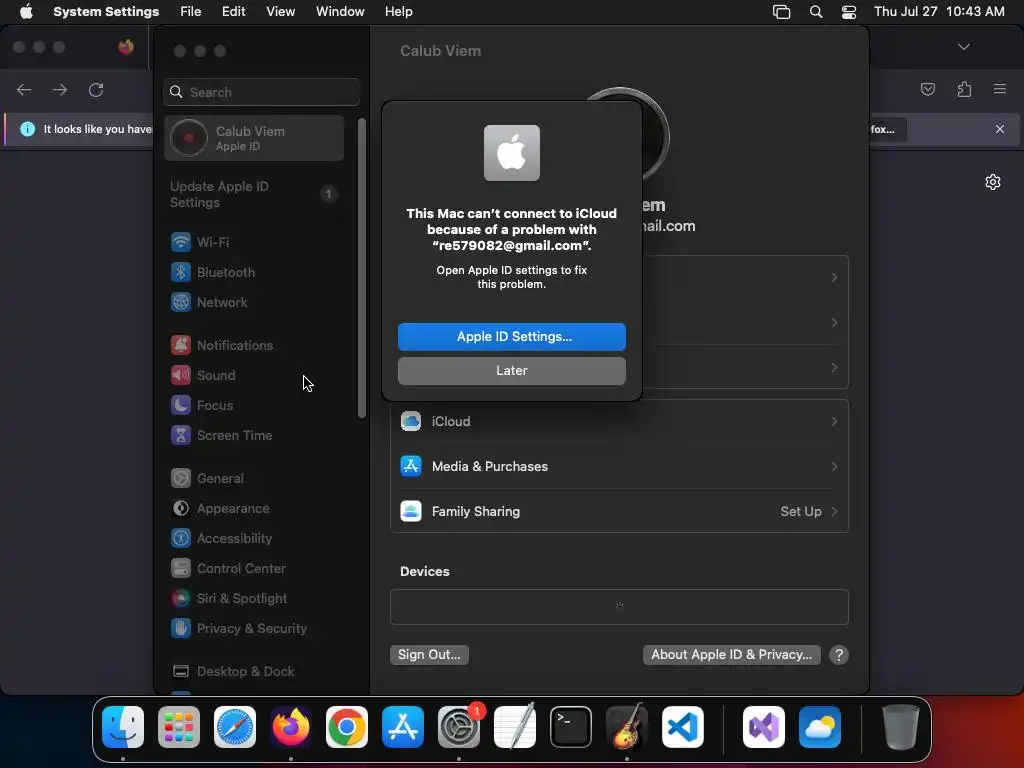This screenshot has width=1024, height=768.
Task: Close the Firefox notification bar
Action: 1000,129
